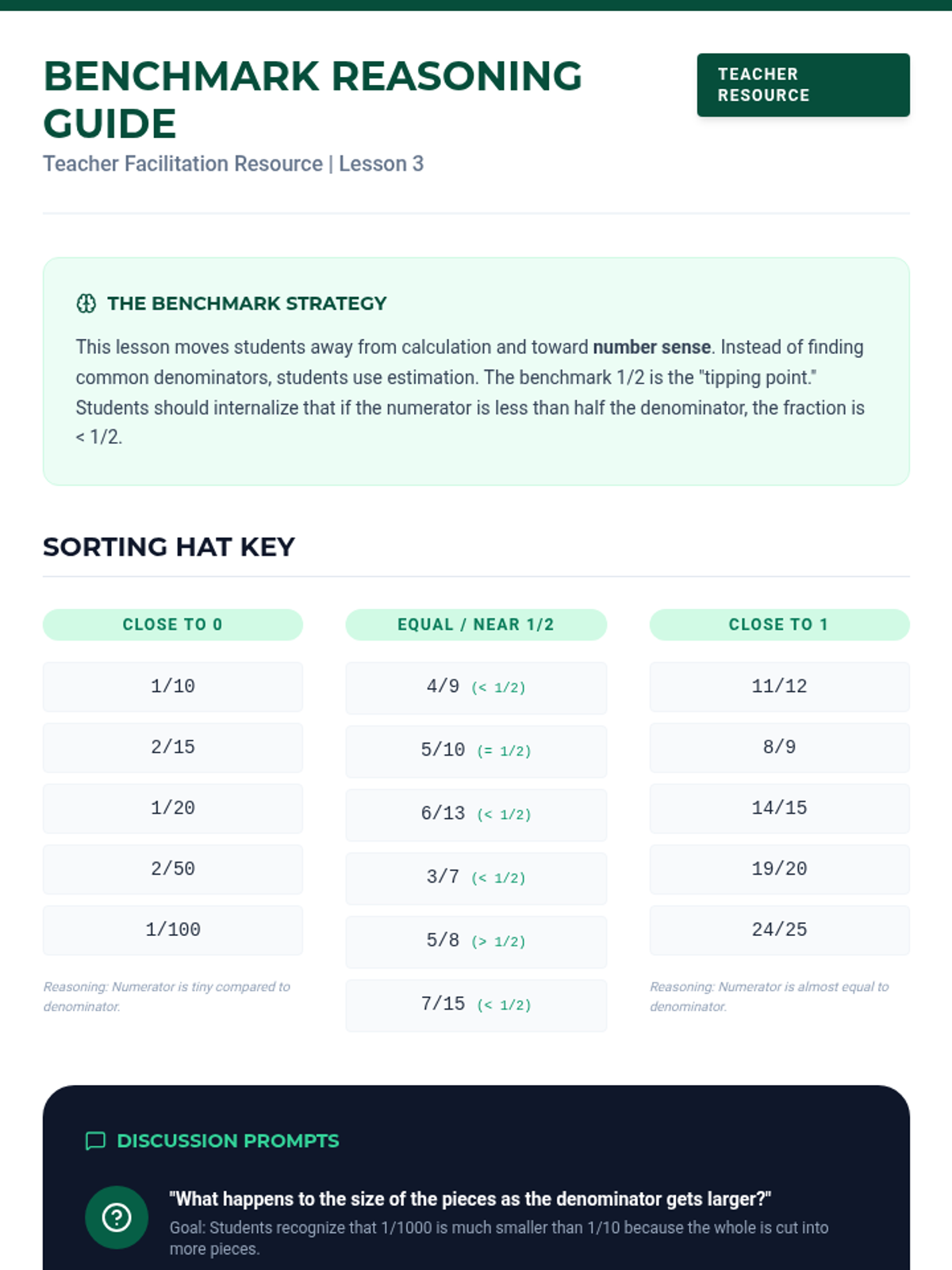This screenshot has width=952, height=1270.
Task: Click the Benchmark Reasoning Guide title
Action: click(x=313, y=99)
